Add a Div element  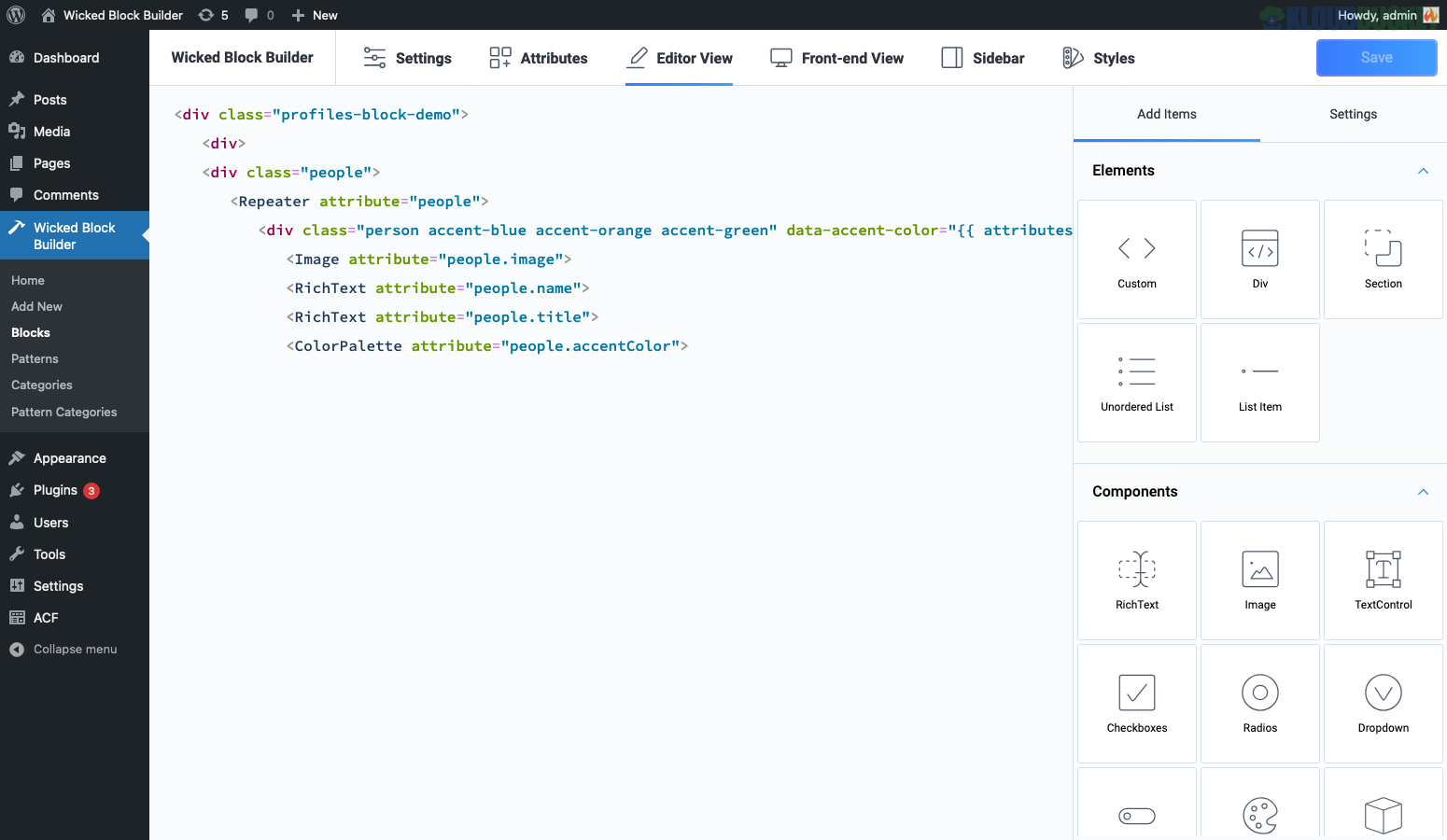[x=1259, y=259]
